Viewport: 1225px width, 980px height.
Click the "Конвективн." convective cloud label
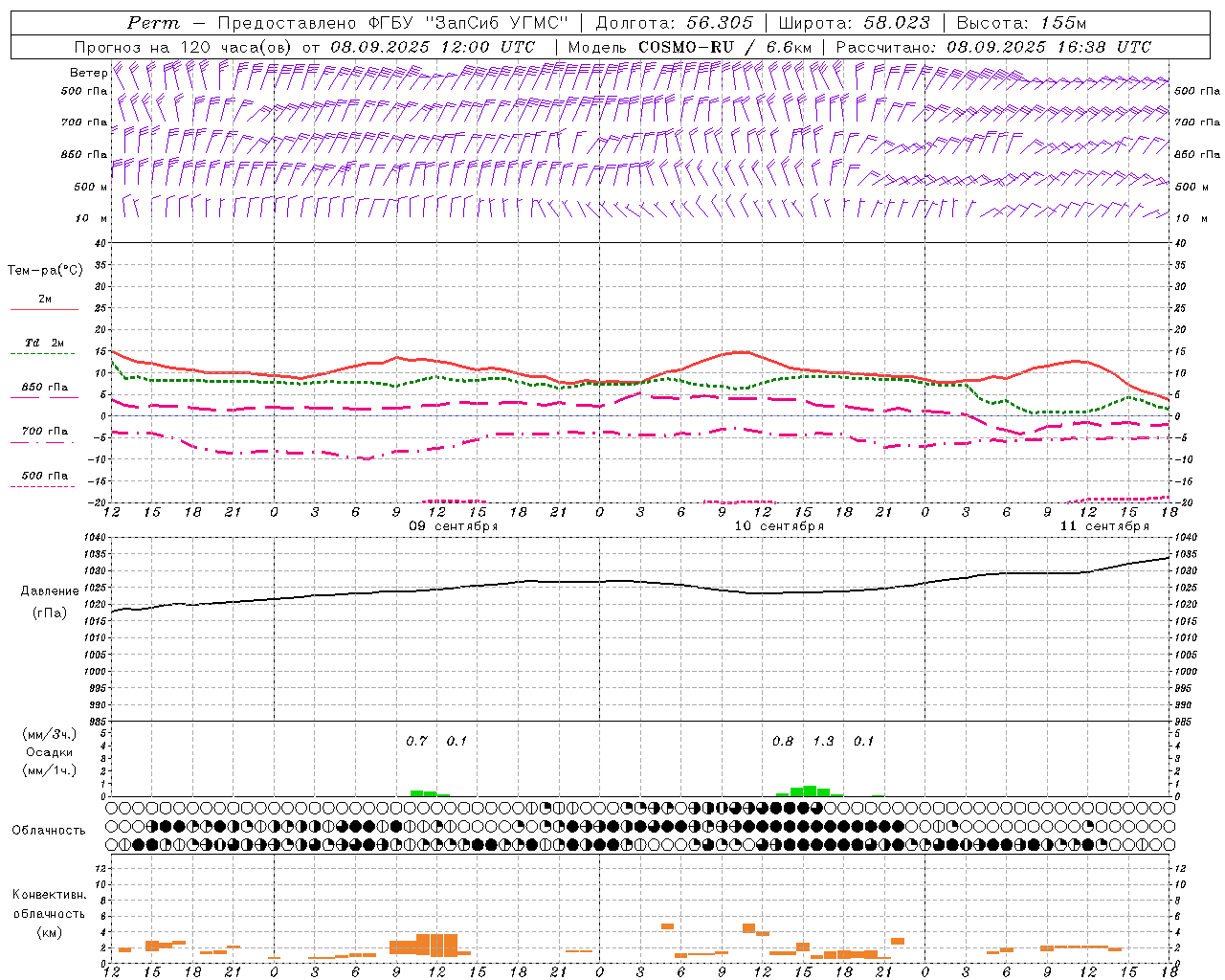coord(49,895)
